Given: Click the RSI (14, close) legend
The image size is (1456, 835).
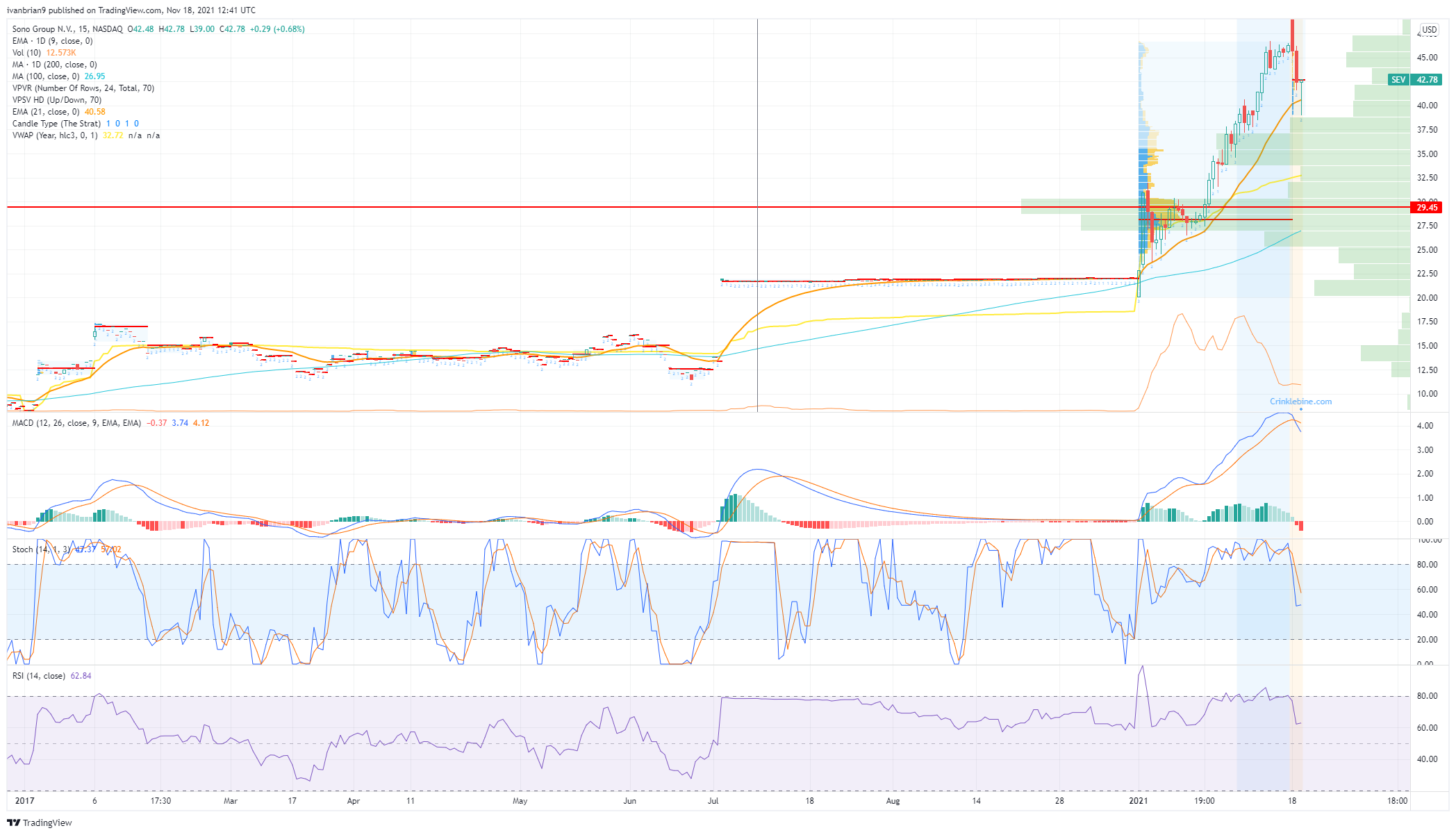Looking at the screenshot, I should (x=39, y=676).
